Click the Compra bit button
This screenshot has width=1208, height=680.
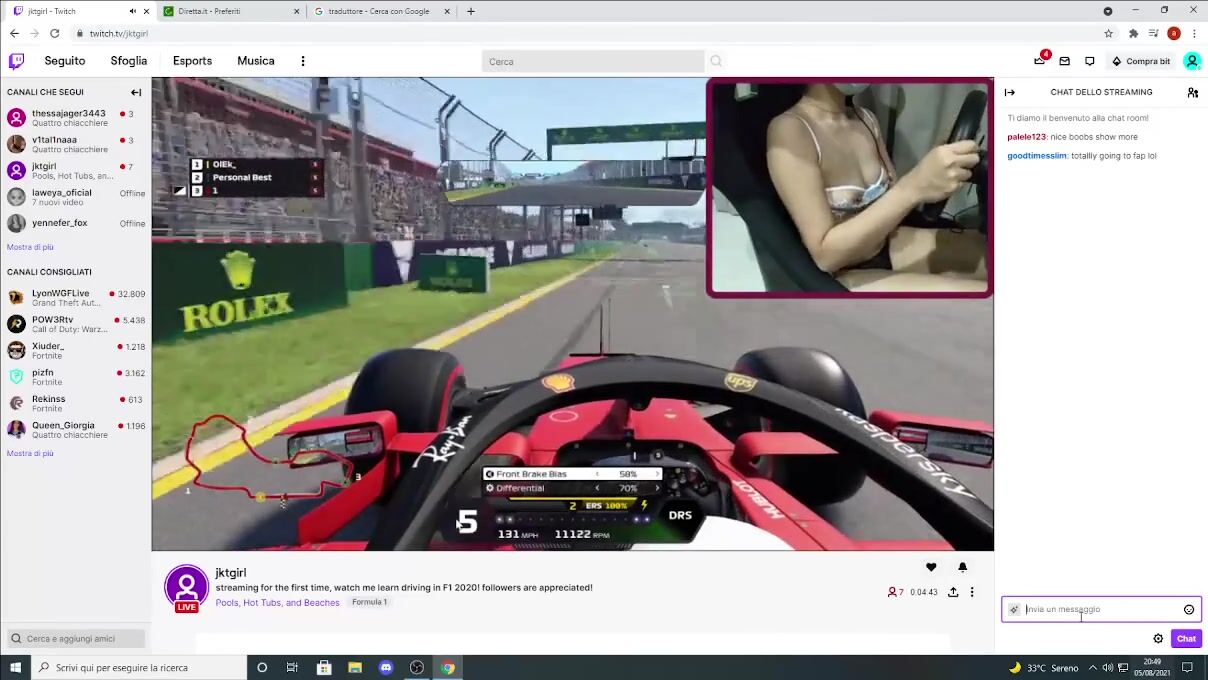pyautogui.click(x=1141, y=61)
